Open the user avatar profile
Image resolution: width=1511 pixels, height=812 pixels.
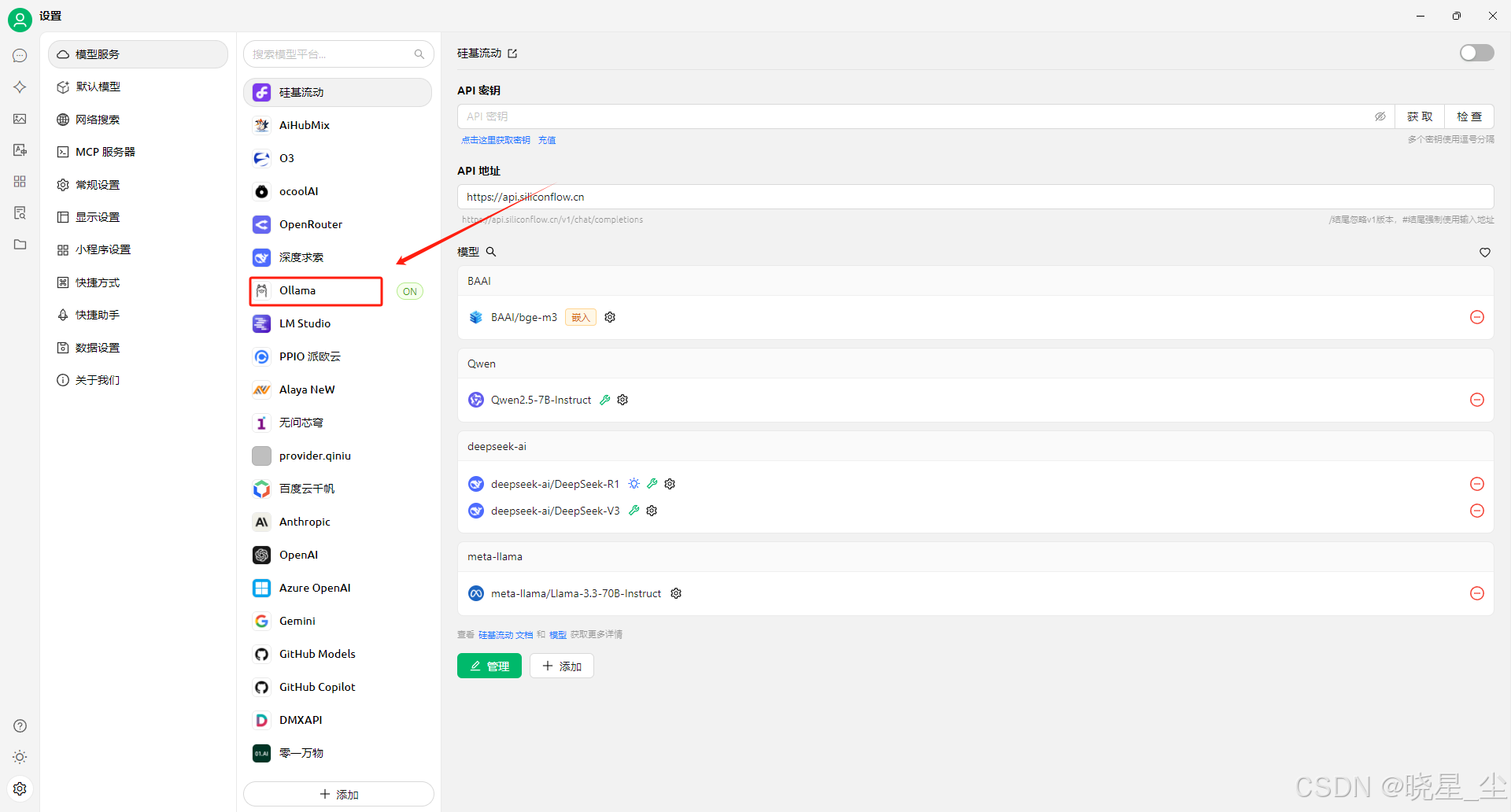(x=20, y=20)
